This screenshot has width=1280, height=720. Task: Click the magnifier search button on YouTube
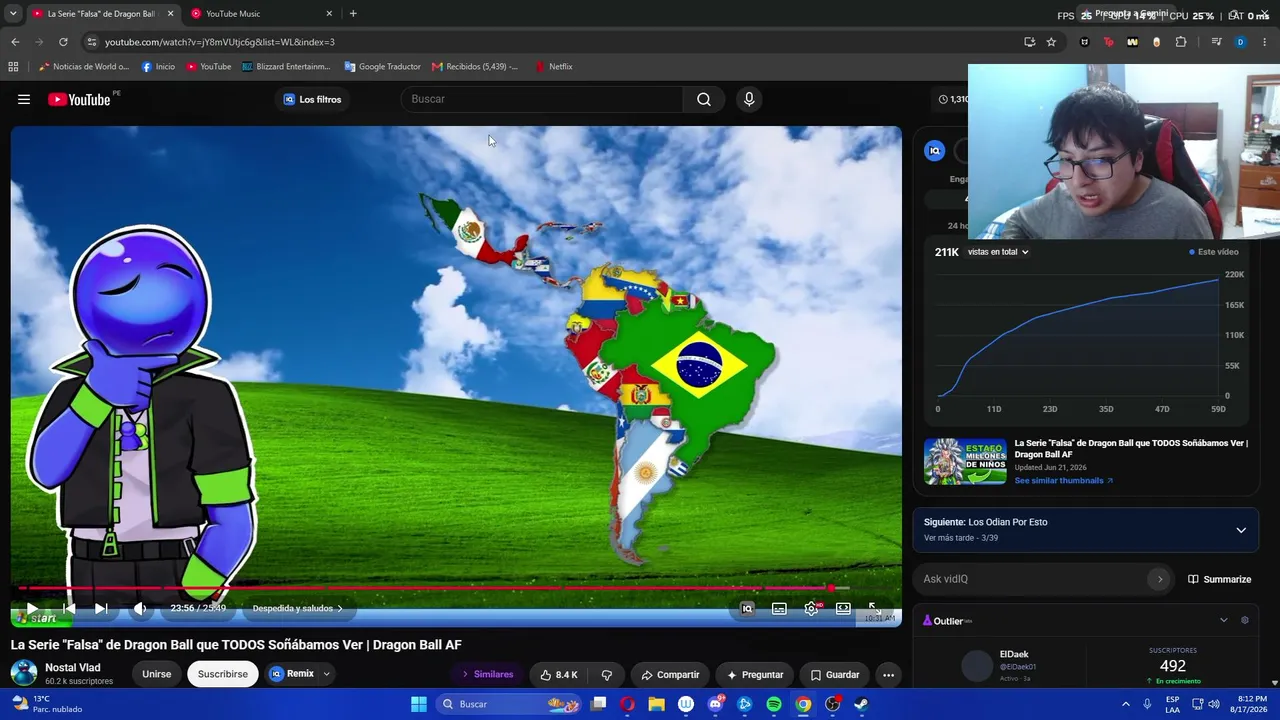tap(704, 99)
